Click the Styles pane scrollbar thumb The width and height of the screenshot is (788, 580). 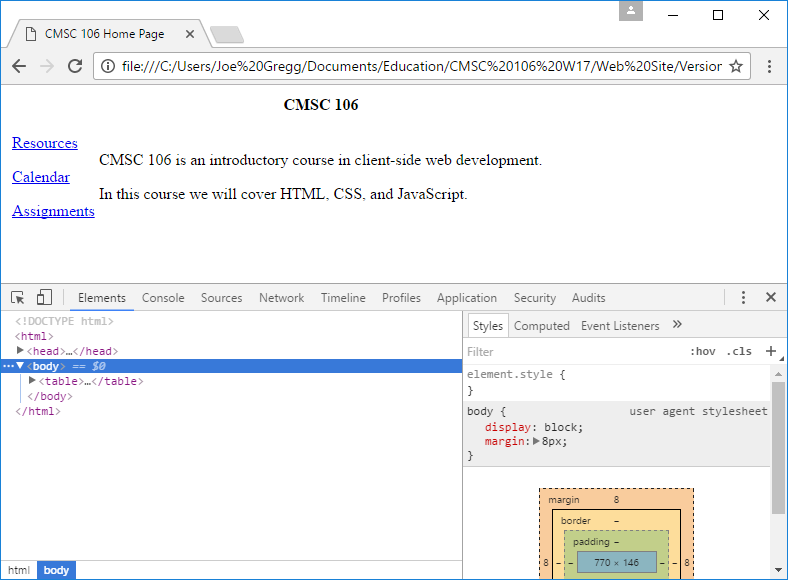tap(778, 447)
